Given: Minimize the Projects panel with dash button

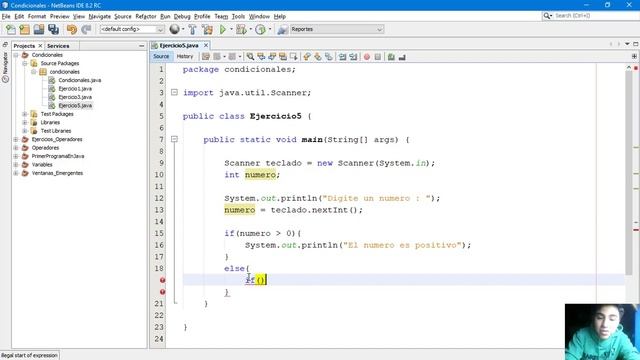Looking at the screenshot, I should [142, 46].
